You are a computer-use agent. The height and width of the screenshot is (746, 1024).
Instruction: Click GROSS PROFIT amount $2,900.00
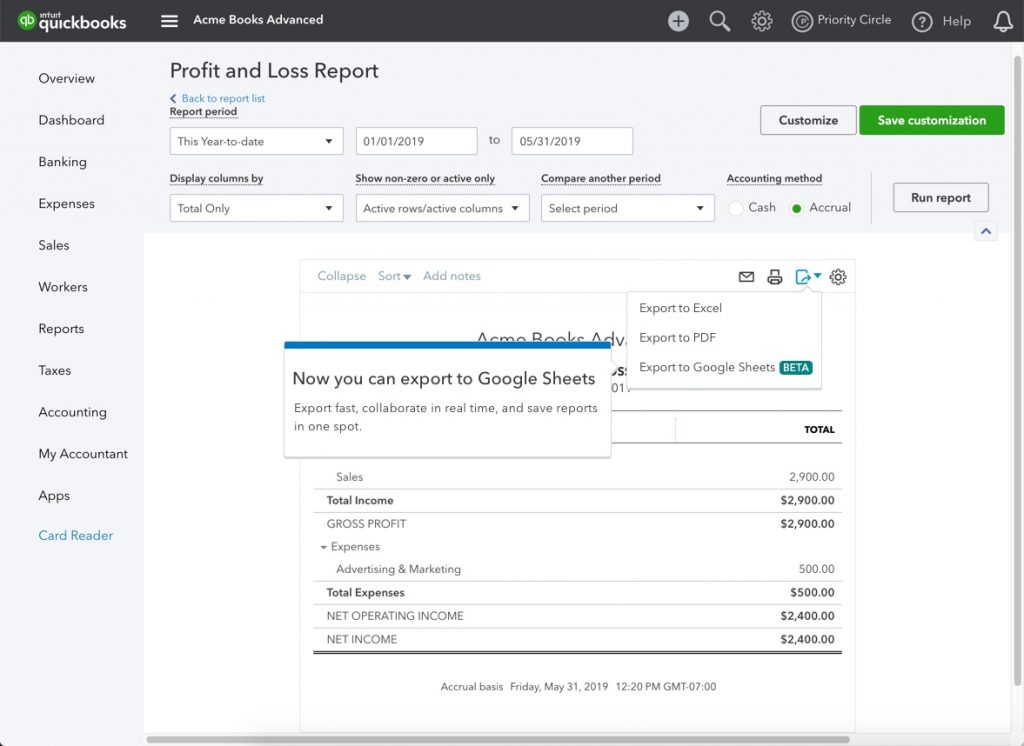tap(807, 524)
